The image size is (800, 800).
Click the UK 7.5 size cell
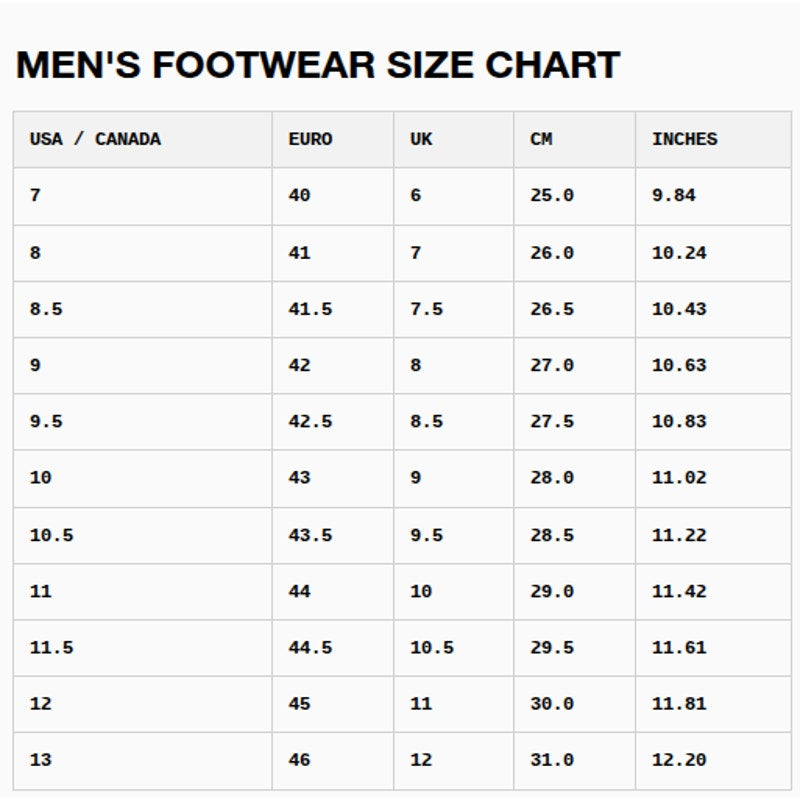(x=454, y=310)
